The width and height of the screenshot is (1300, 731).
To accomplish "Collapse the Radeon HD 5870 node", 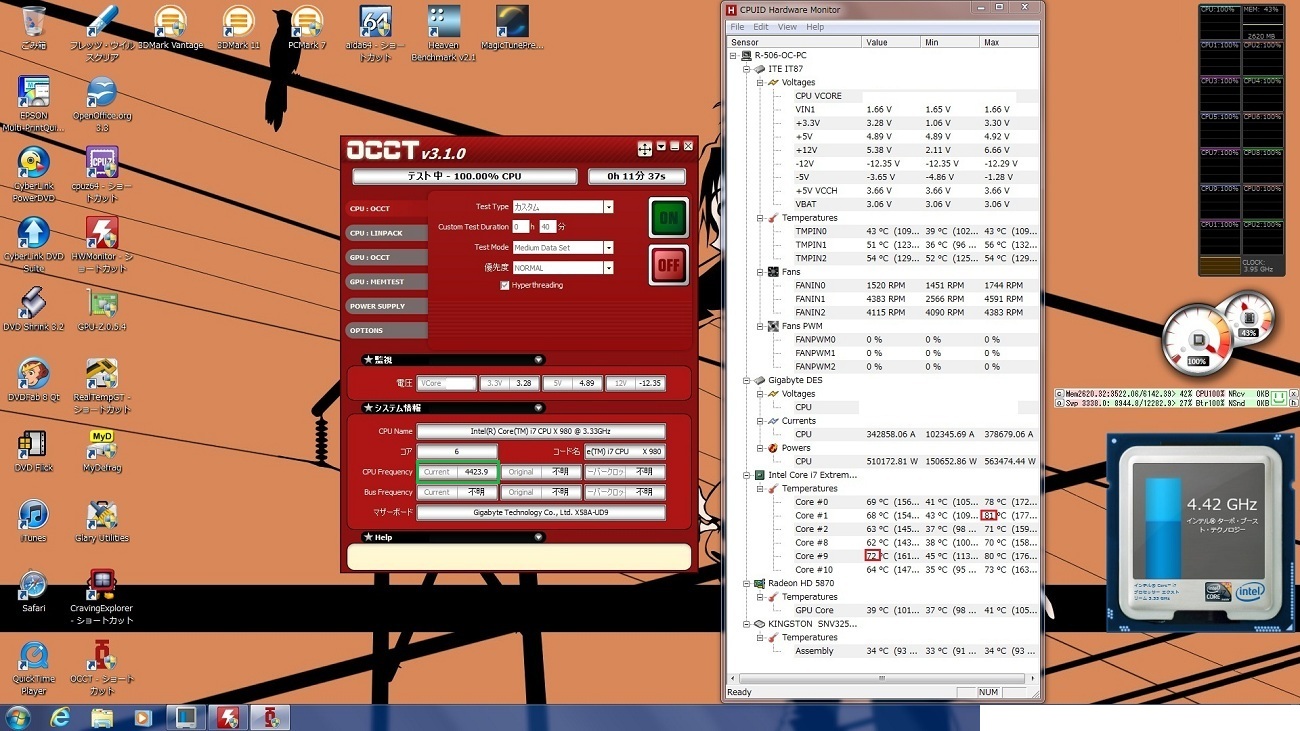I will [x=746, y=583].
